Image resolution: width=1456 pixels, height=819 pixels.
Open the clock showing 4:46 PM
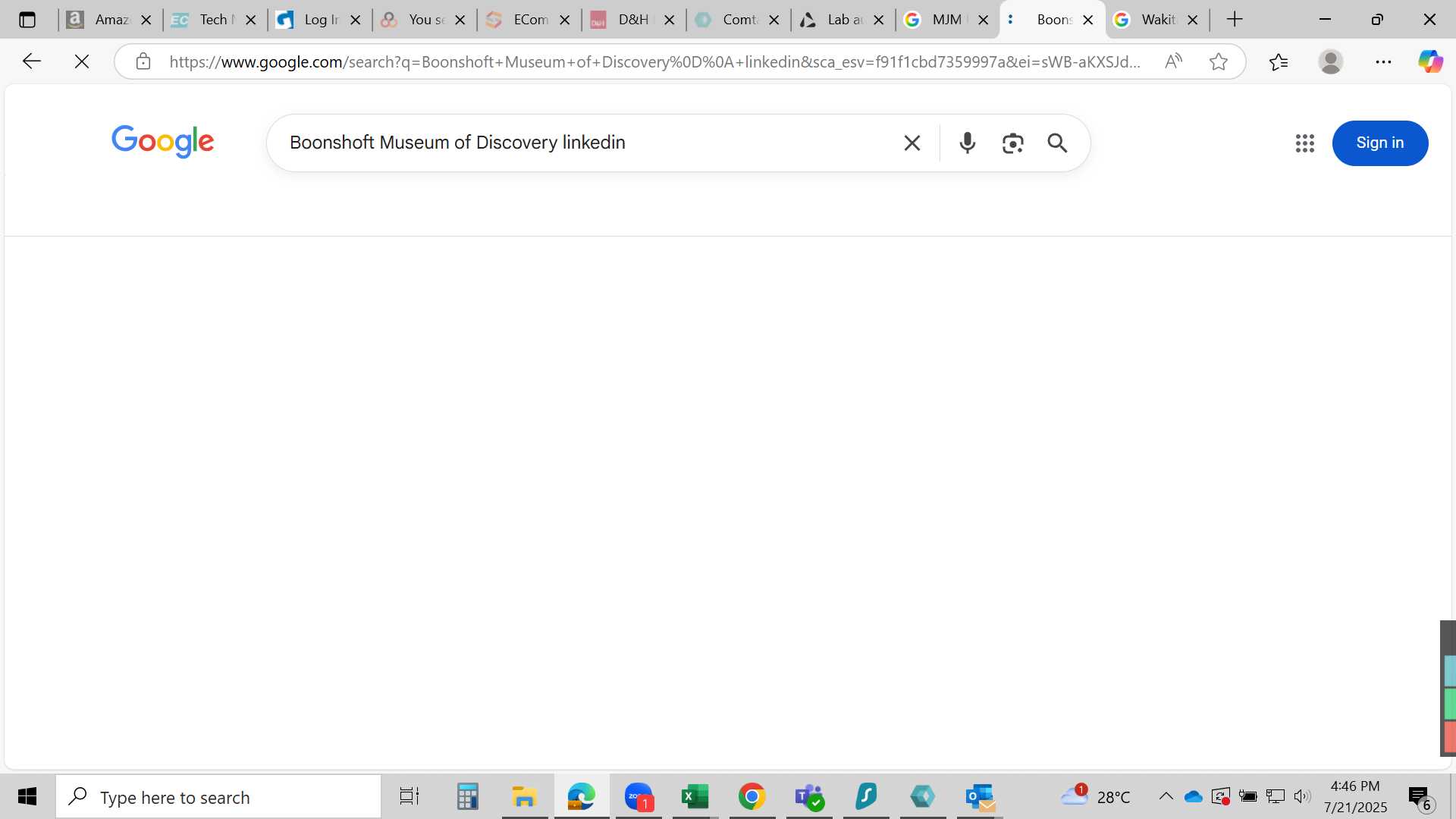pyautogui.click(x=1355, y=796)
